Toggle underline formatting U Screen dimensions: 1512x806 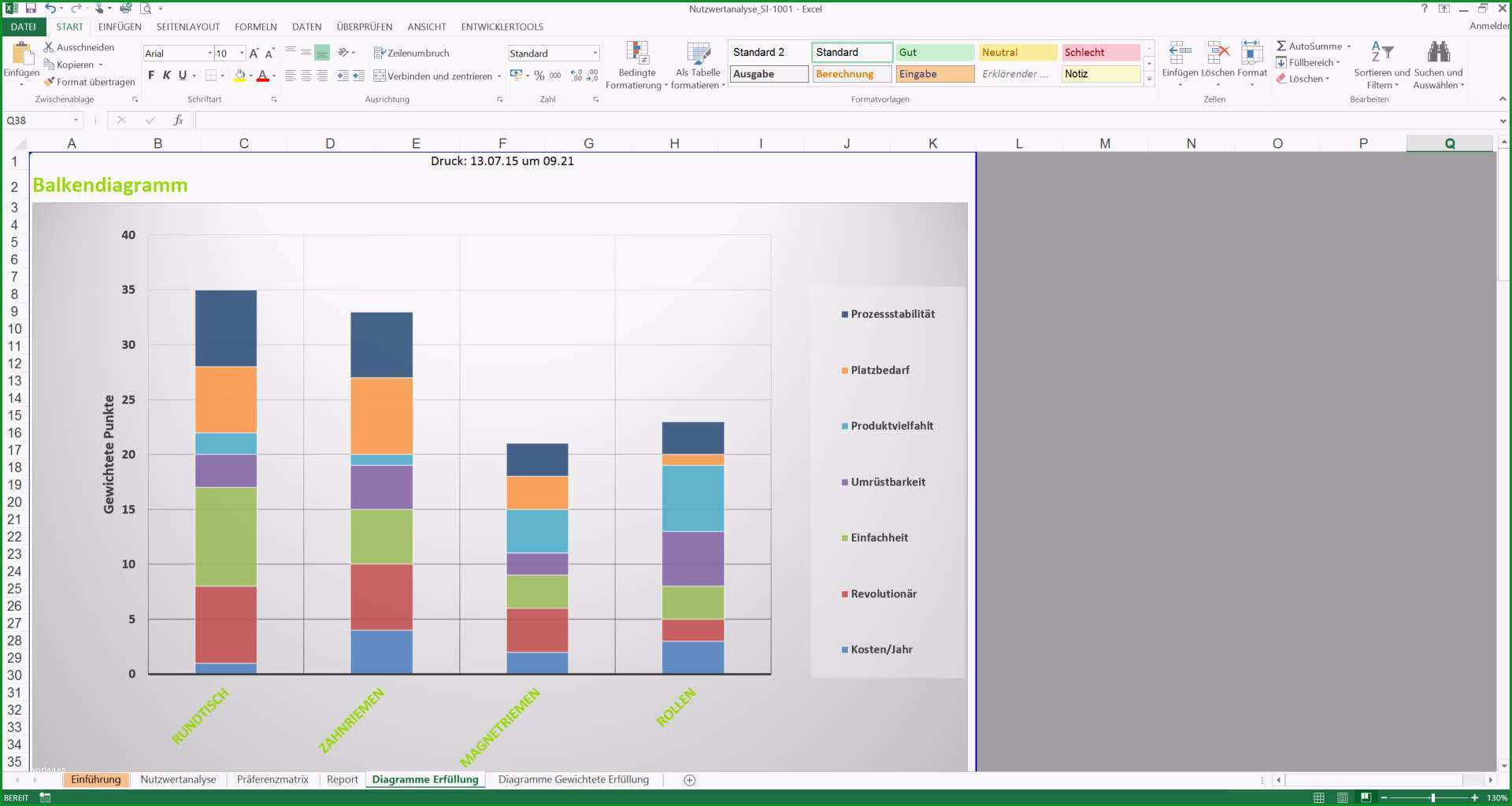click(x=183, y=76)
